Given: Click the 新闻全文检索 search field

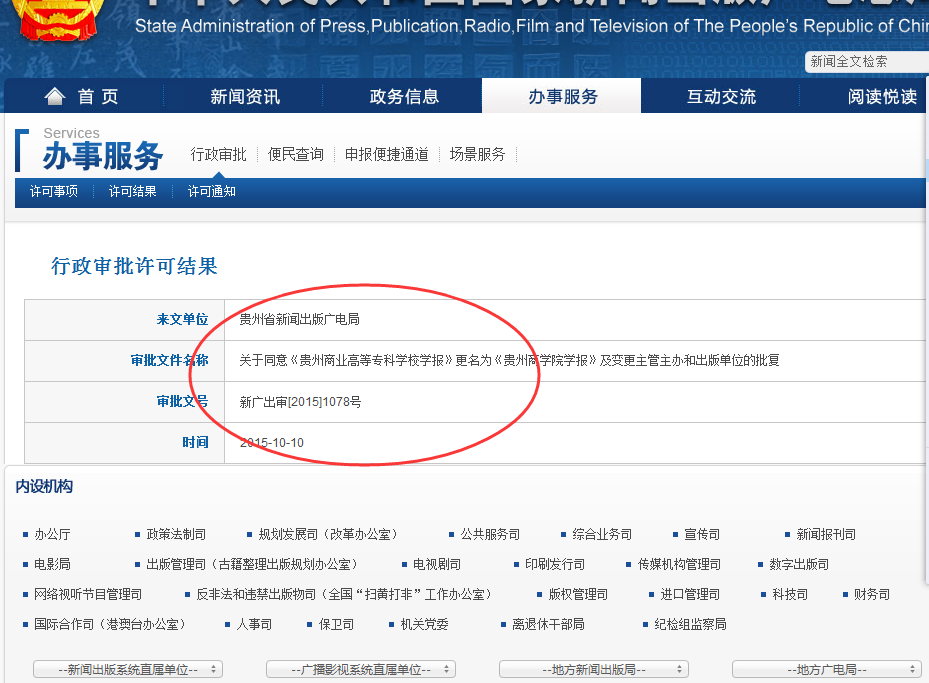Looking at the screenshot, I should [x=866, y=62].
